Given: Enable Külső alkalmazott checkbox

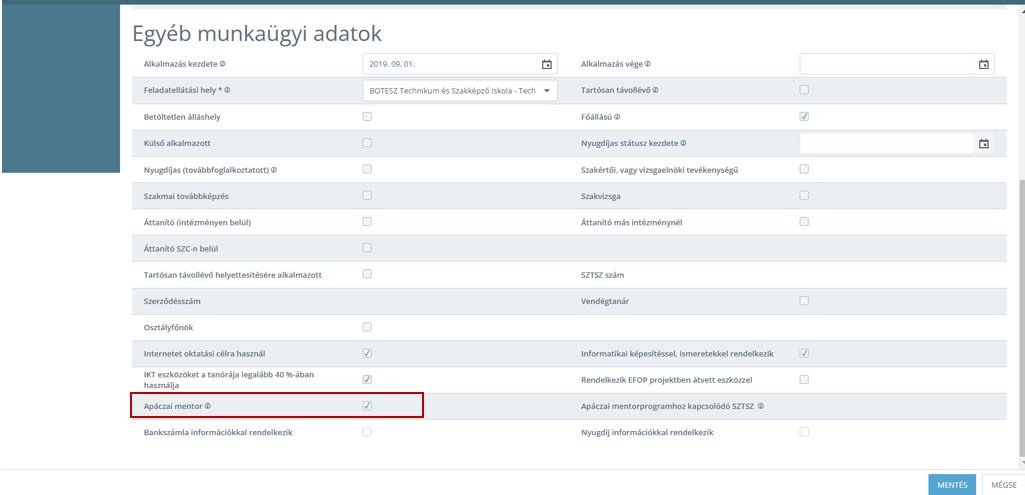Looking at the screenshot, I should click(367, 143).
